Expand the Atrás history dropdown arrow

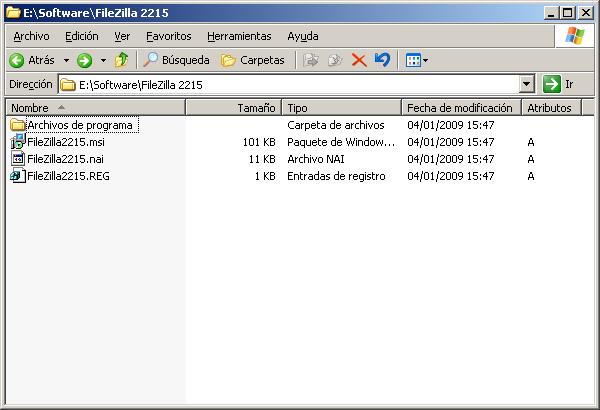(x=66, y=60)
